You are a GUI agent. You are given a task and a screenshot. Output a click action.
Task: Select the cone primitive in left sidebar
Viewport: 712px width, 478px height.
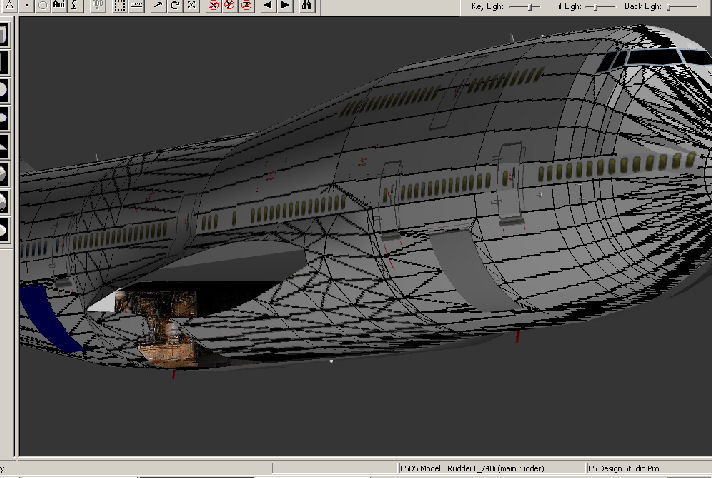coord(4,145)
